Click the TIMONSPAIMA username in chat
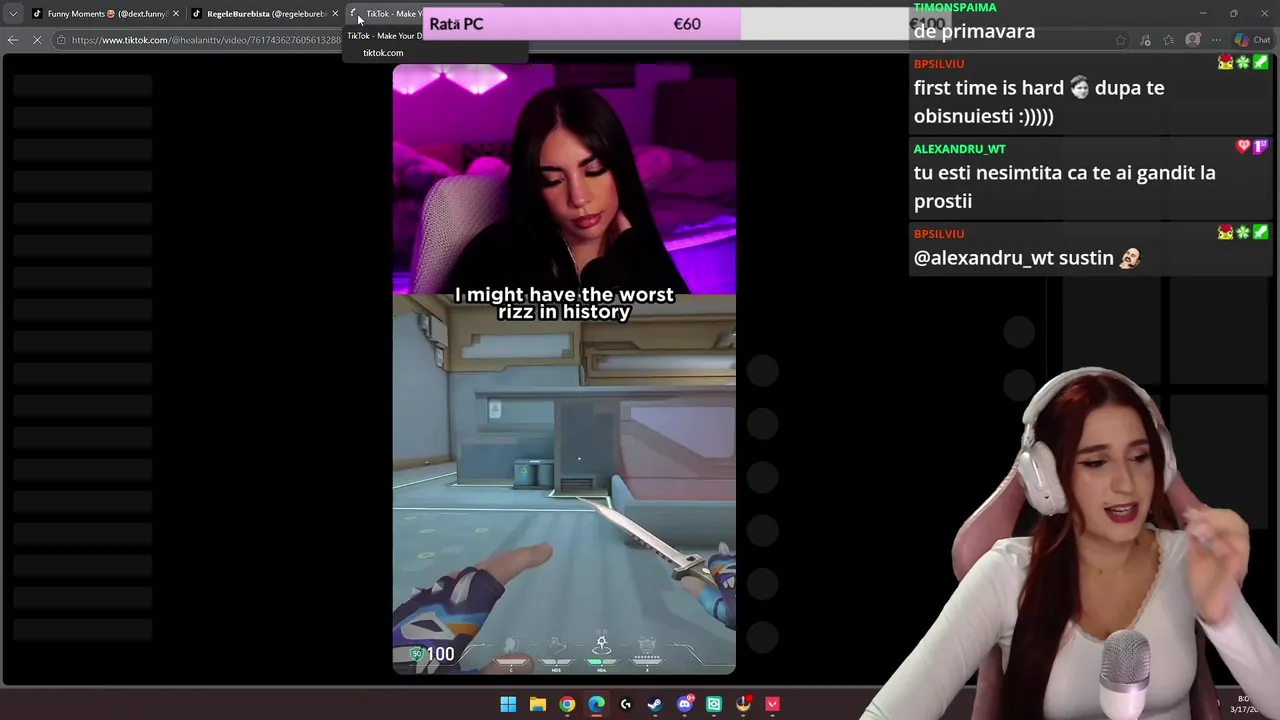This screenshot has height=720, width=1280. (x=955, y=7)
